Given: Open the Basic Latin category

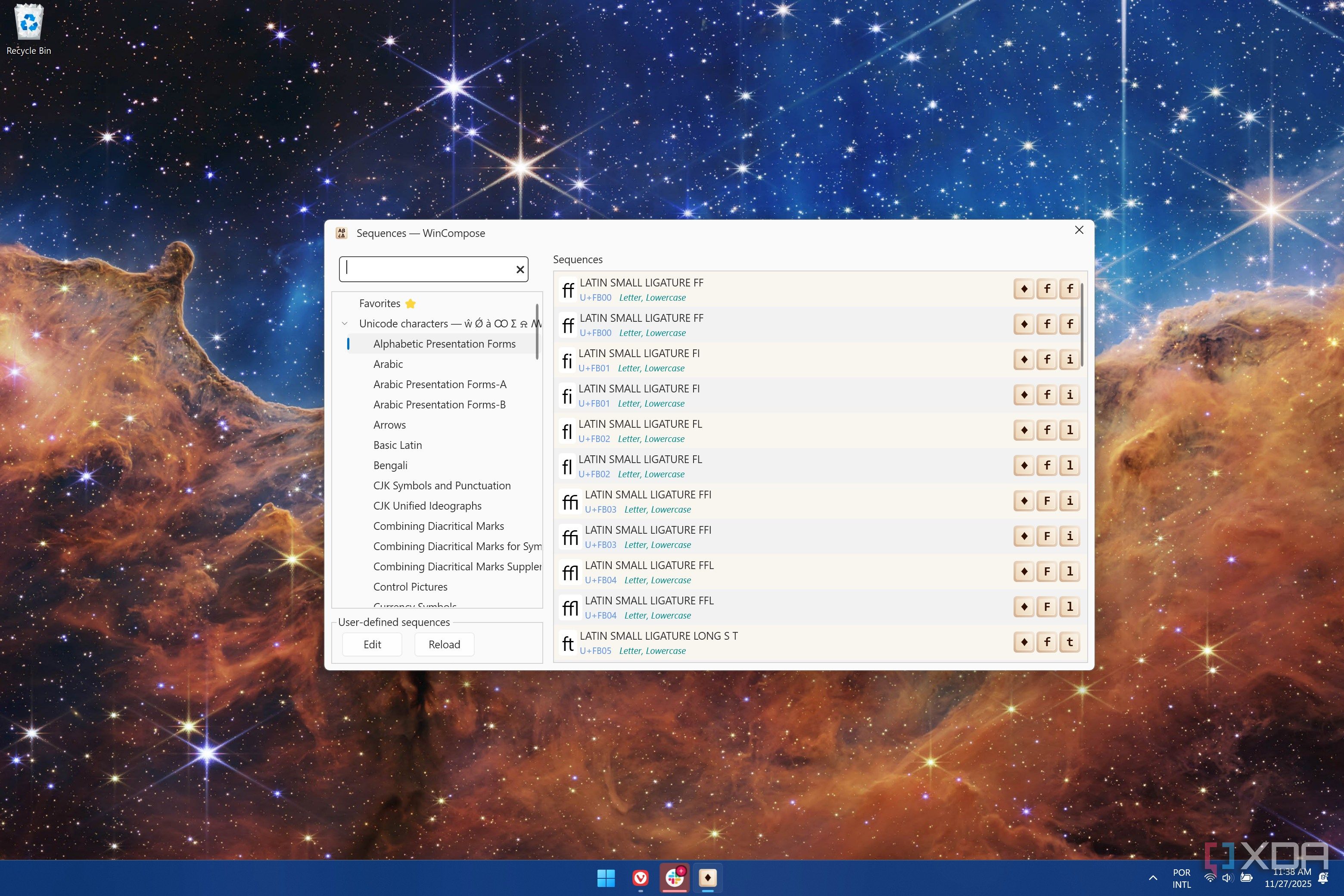Looking at the screenshot, I should pos(397,445).
